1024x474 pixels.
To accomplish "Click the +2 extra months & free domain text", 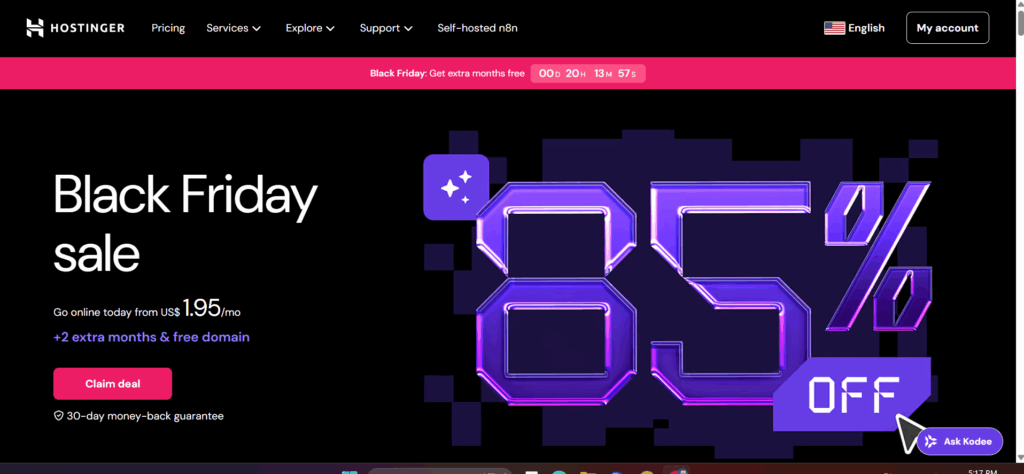I will point(151,337).
